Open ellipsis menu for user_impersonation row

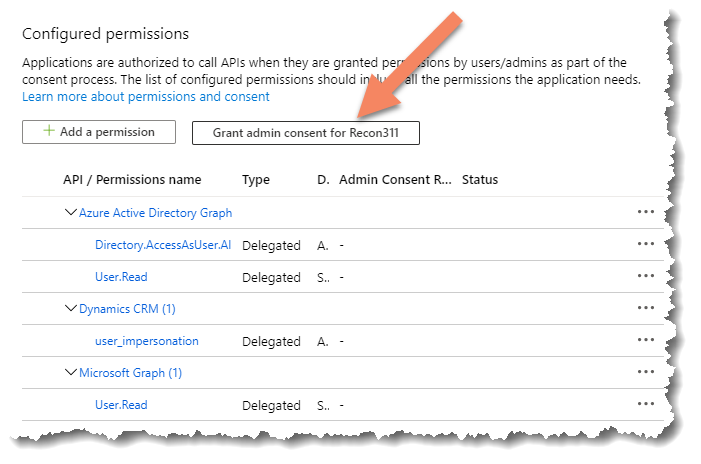point(645,341)
